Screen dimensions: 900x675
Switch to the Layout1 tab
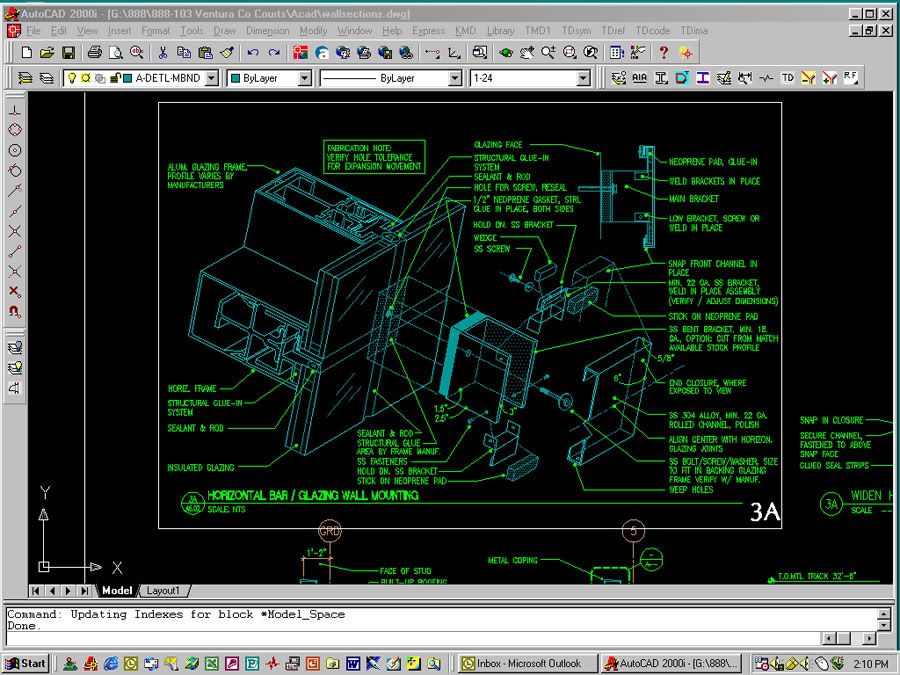point(163,591)
